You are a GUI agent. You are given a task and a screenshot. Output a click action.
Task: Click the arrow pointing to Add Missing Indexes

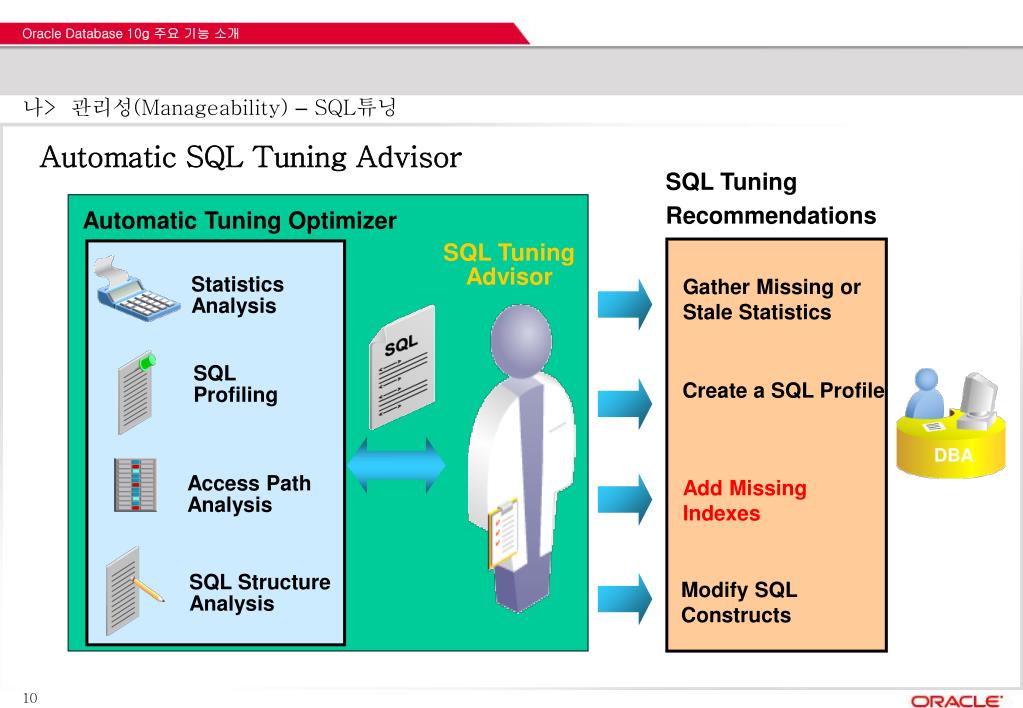pyautogui.click(x=624, y=500)
